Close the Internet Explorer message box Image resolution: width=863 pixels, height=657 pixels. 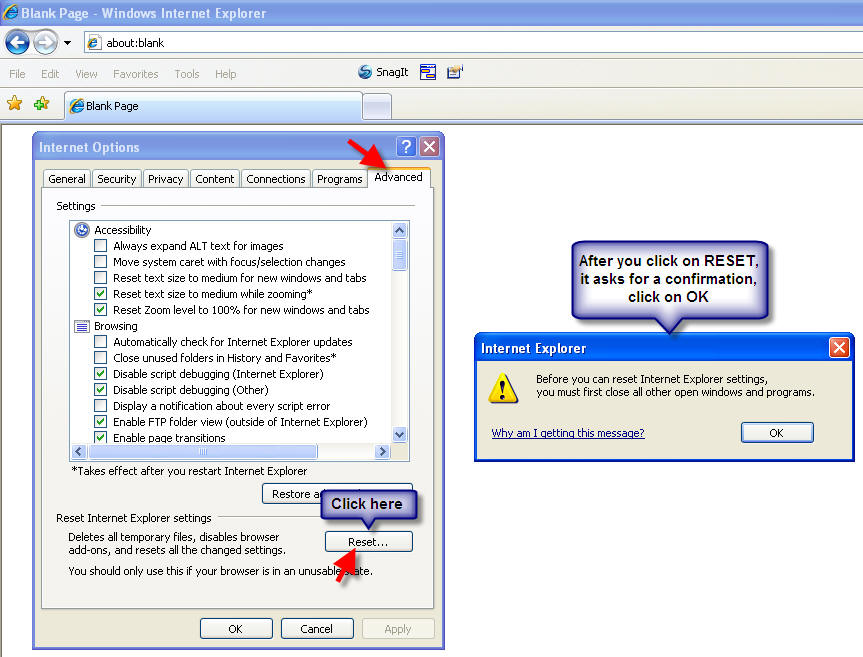click(x=839, y=348)
